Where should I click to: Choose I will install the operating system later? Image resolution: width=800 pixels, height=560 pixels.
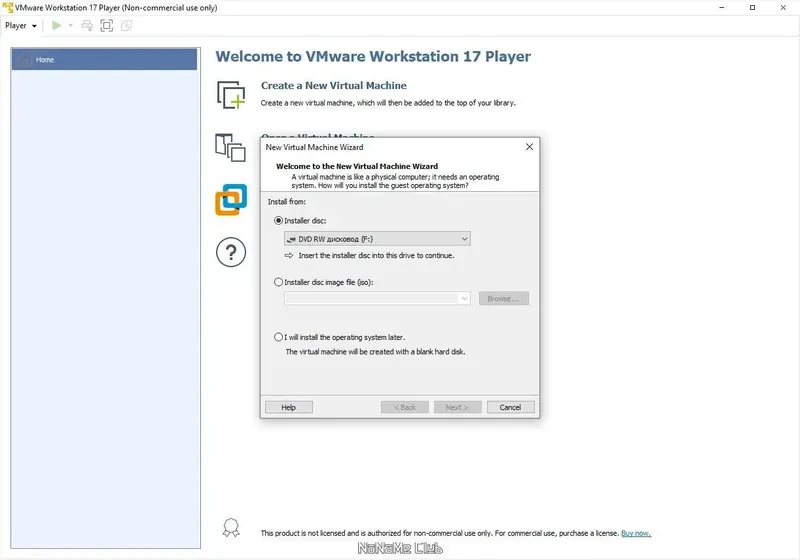[x=279, y=337]
